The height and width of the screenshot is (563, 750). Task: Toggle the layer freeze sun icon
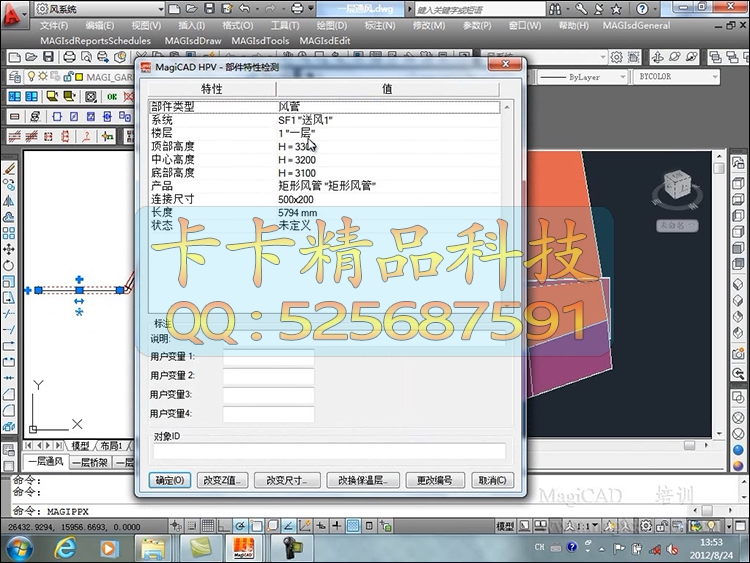[43, 77]
